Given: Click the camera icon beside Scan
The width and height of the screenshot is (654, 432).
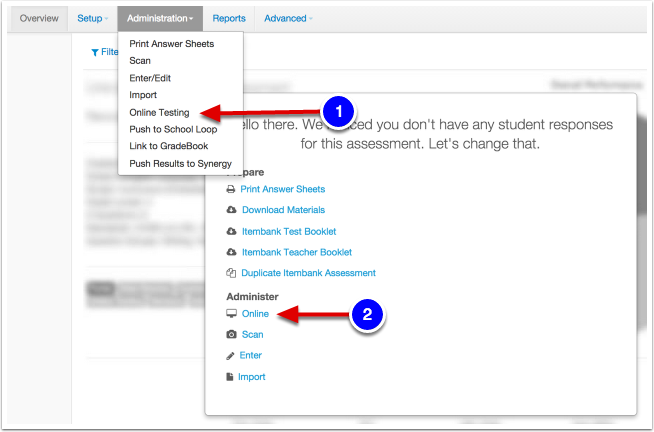Looking at the screenshot, I should pos(231,334).
